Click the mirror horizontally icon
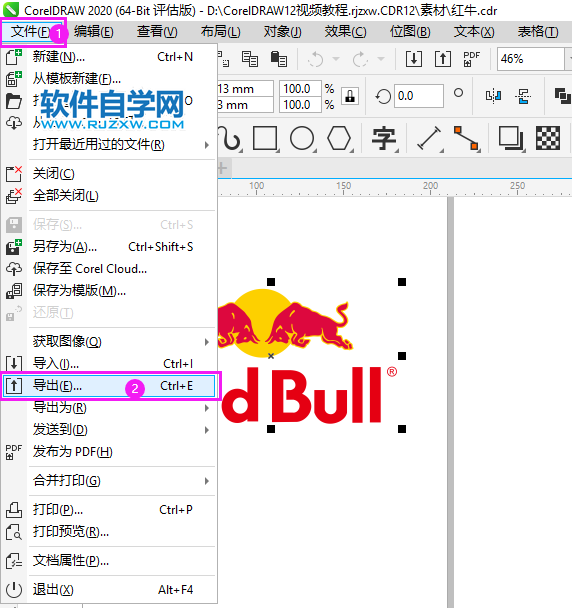Image resolution: width=572 pixels, height=608 pixels. point(493,96)
